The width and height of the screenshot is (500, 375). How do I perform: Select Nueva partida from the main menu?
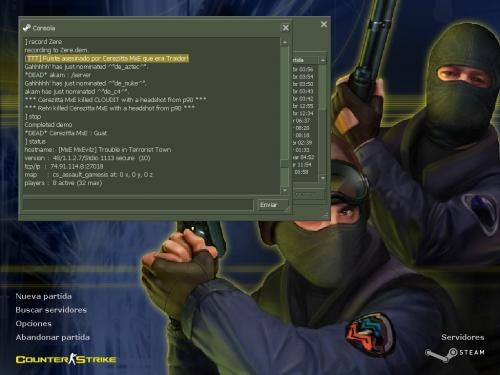[43, 296]
